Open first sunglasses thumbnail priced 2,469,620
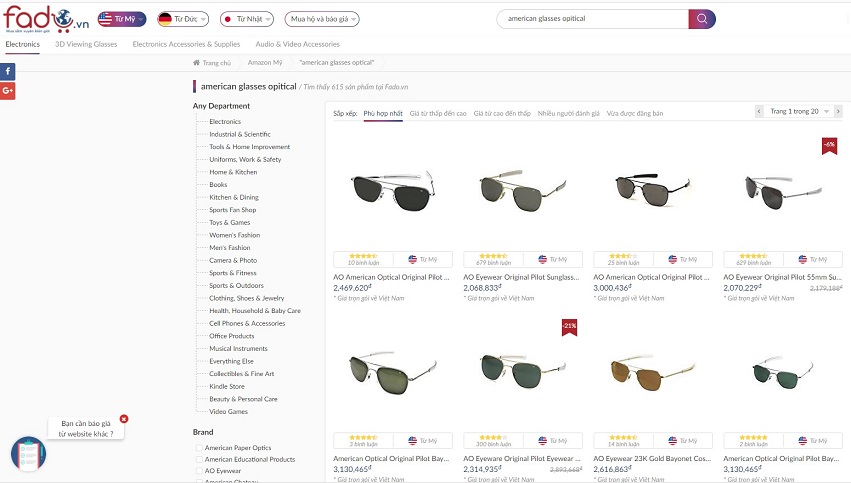Image resolution: width=851 pixels, height=483 pixels. coord(393,191)
